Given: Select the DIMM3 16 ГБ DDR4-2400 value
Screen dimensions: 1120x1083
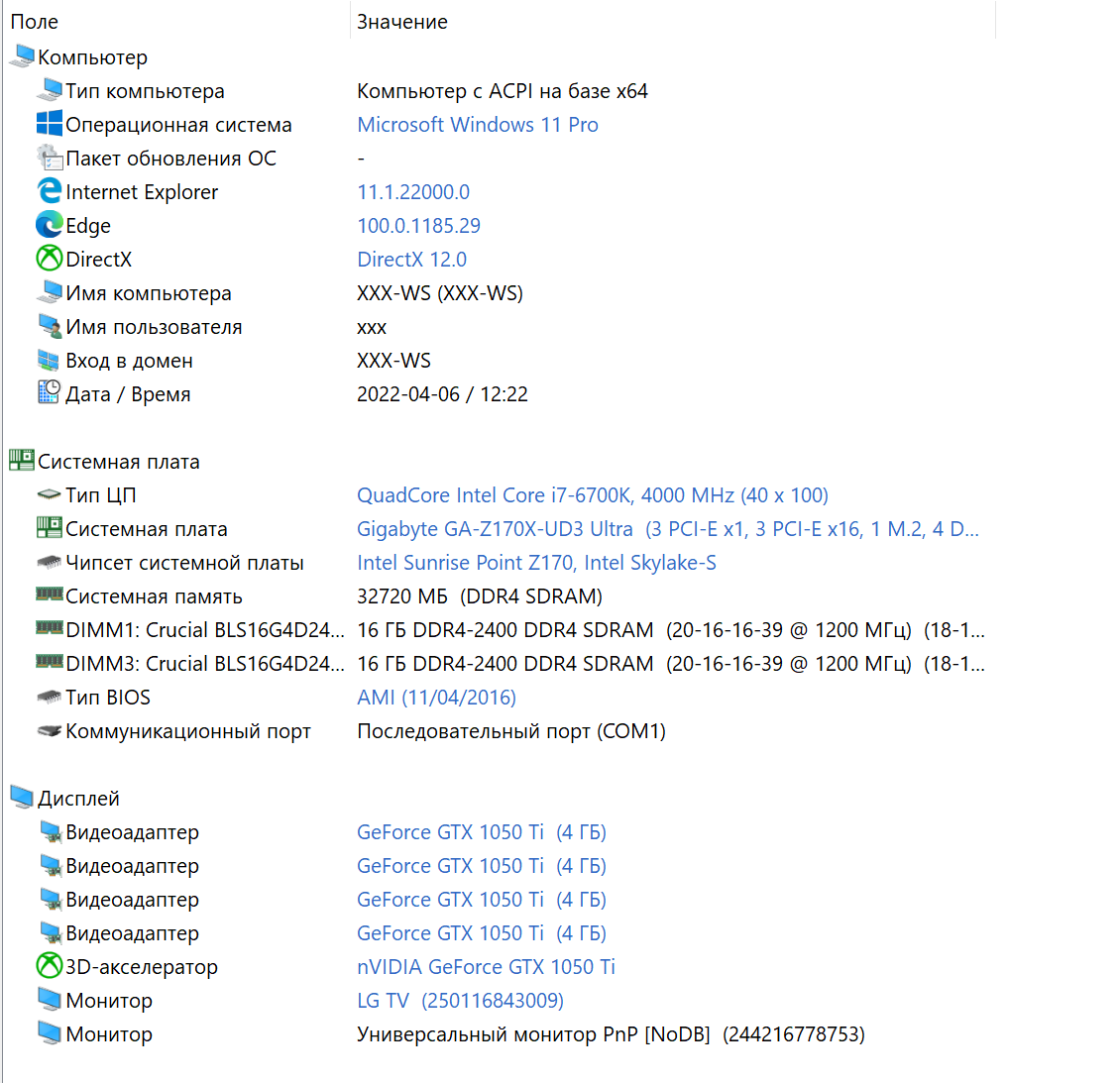Looking at the screenshot, I should click(671, 664).
